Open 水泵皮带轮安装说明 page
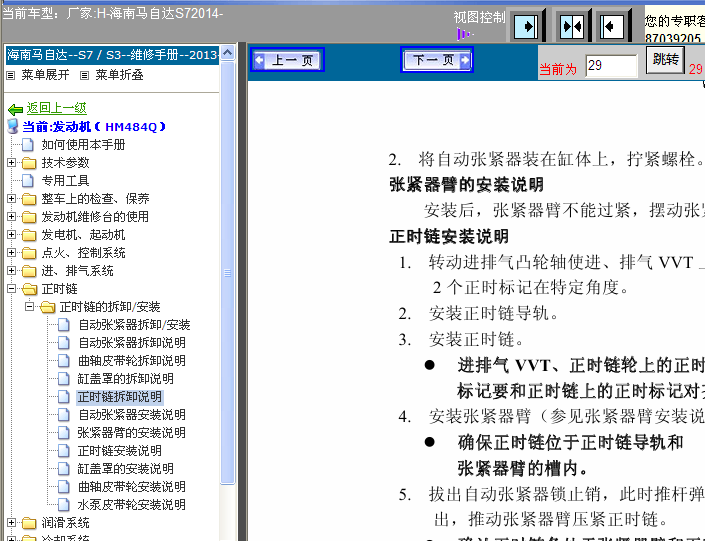The height and width of the screenshot is (541, 705). (x=131, y=505)
